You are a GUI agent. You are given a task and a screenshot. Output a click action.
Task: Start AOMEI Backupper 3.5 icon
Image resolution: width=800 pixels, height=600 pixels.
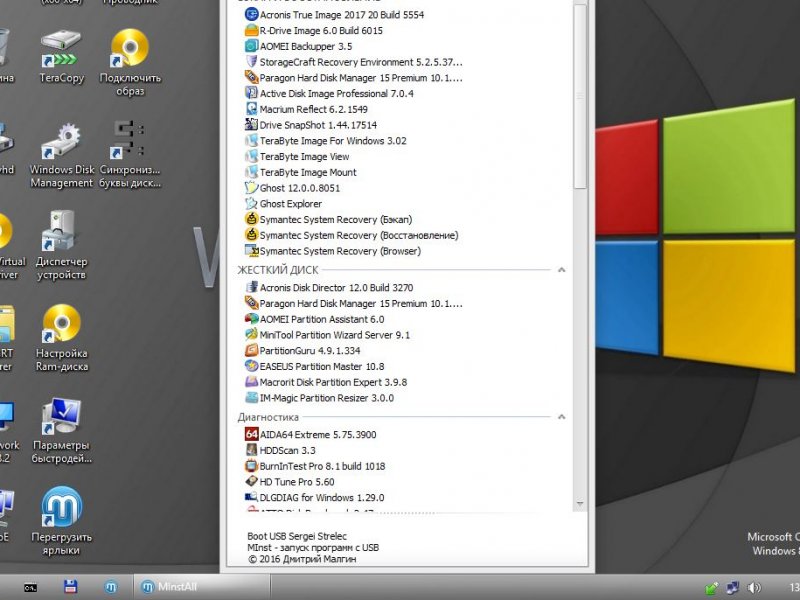tap(252, 46)
